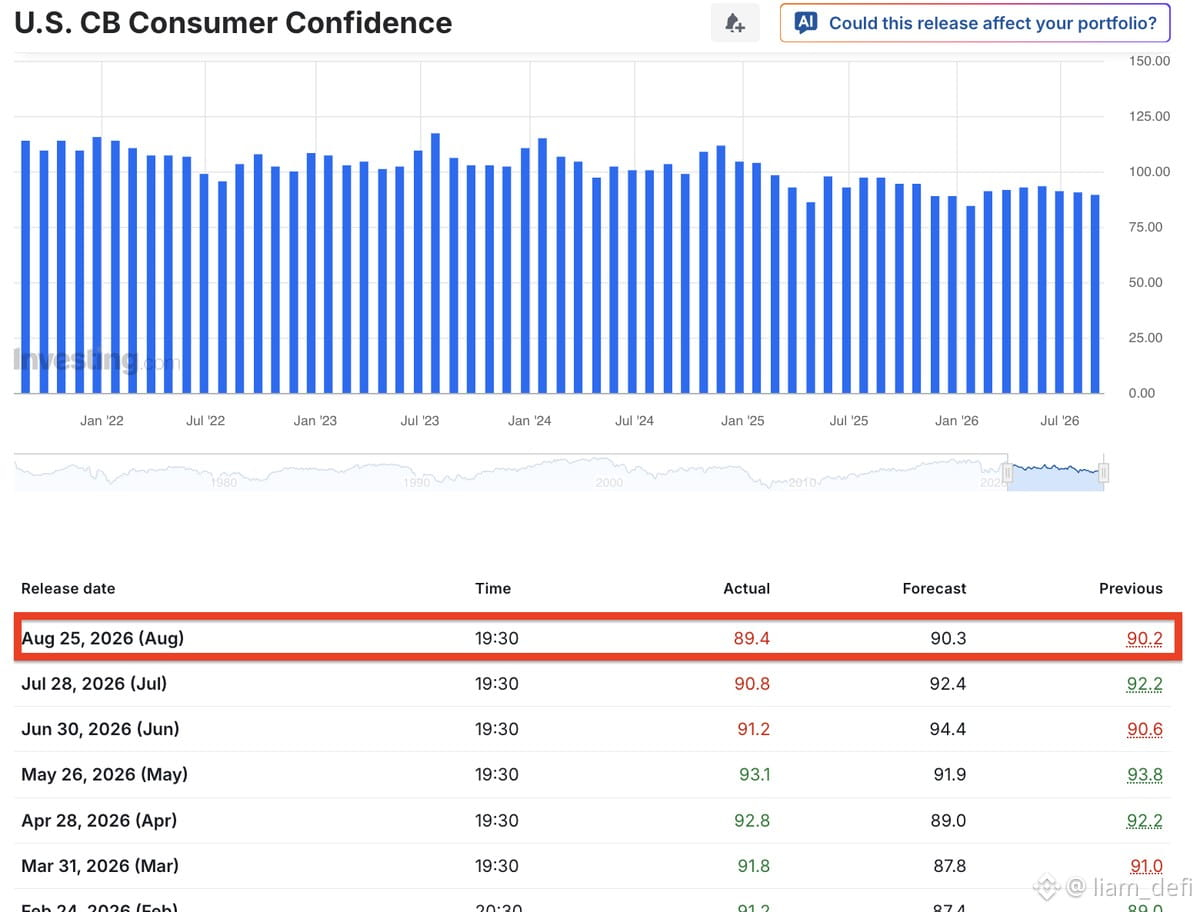
Task: Click forecast value 92.4
Action: pyautogui.click(x=948, y=684)
